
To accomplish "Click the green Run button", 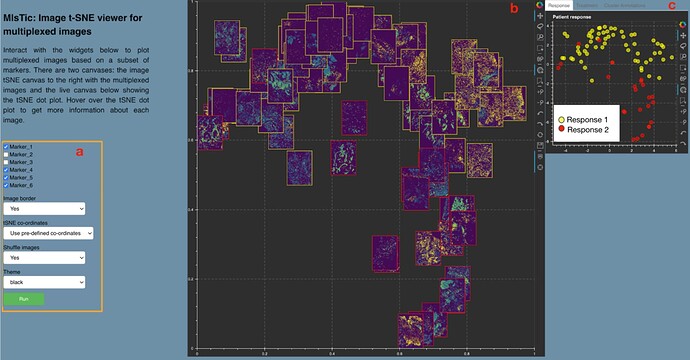I will tap(24, 299).
